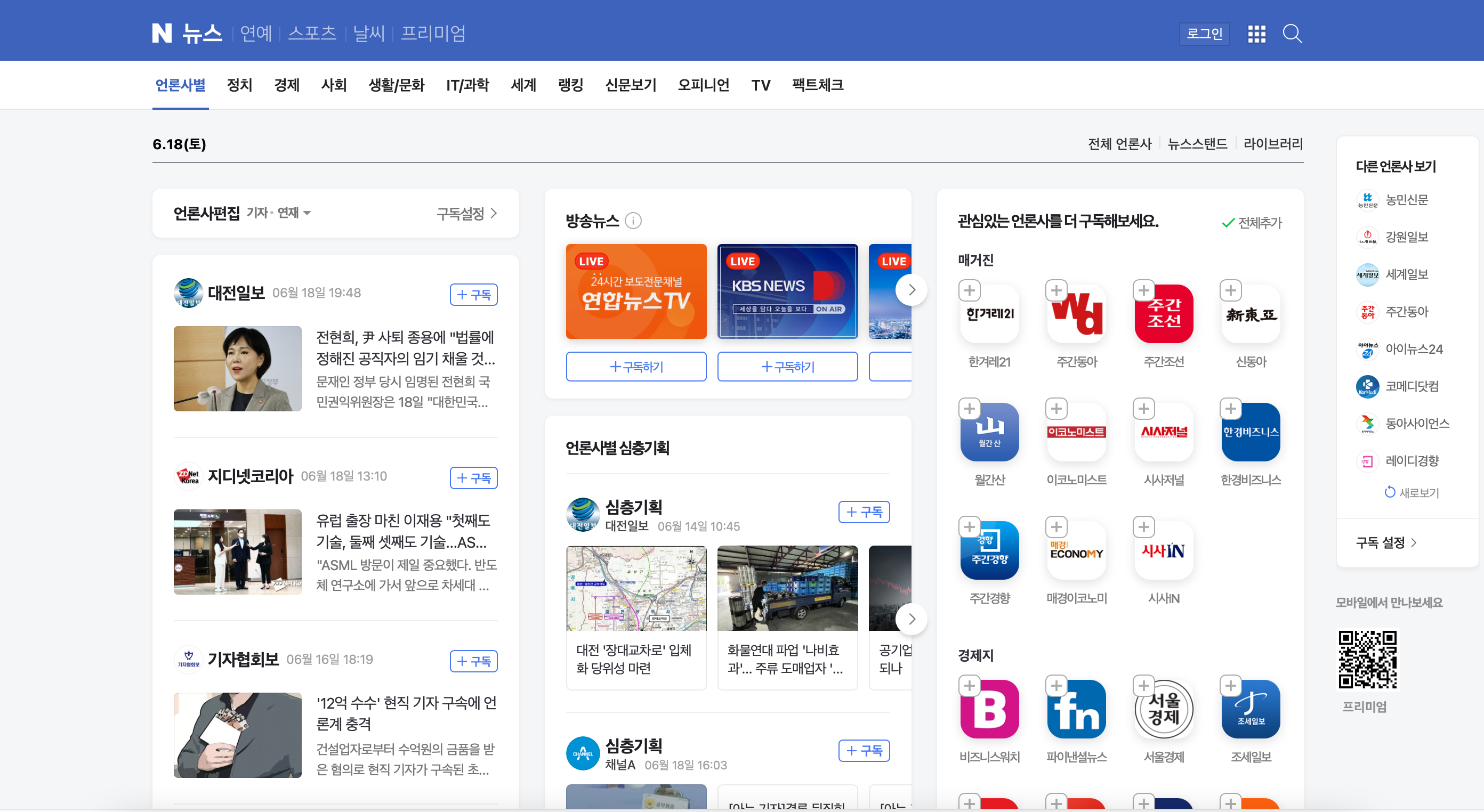The width and height of the screenshot is (1484, 812).
Task: Open the 조세일보 icon
Action: [x=1251, y=710]
